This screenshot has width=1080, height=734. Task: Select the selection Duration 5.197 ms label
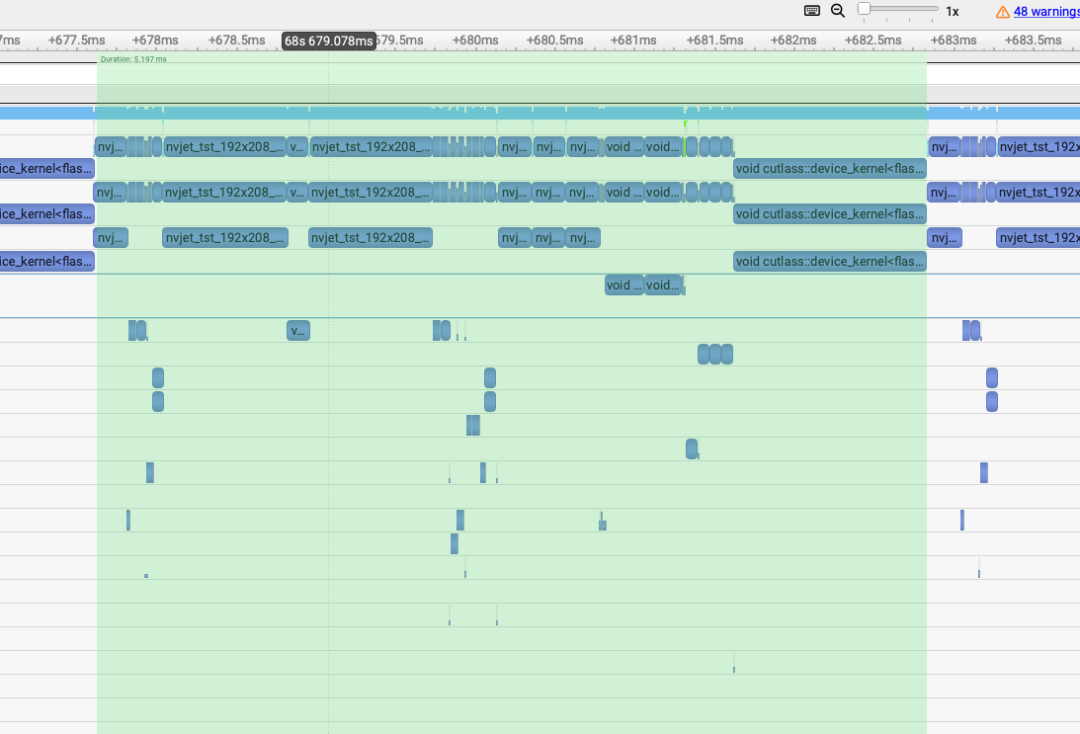coord(133,59)
